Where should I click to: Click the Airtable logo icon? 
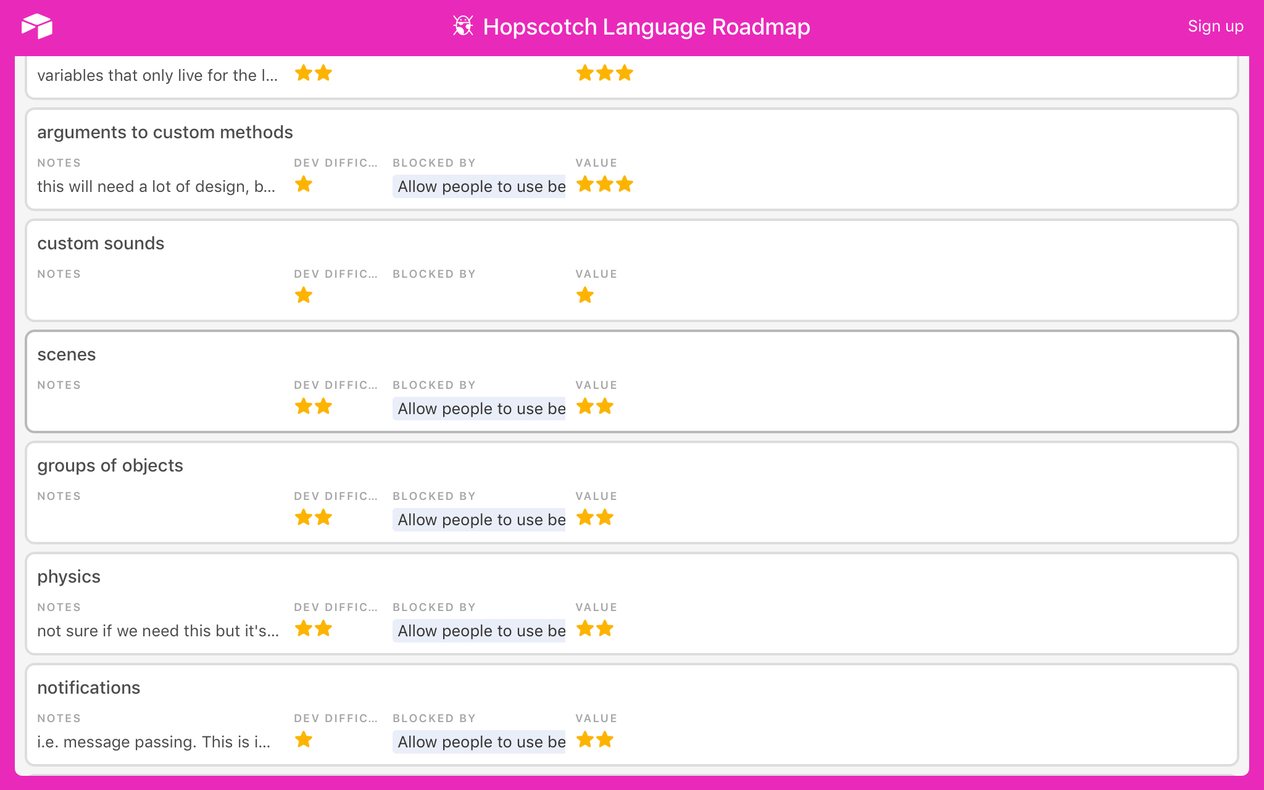(x=37, y=26)
